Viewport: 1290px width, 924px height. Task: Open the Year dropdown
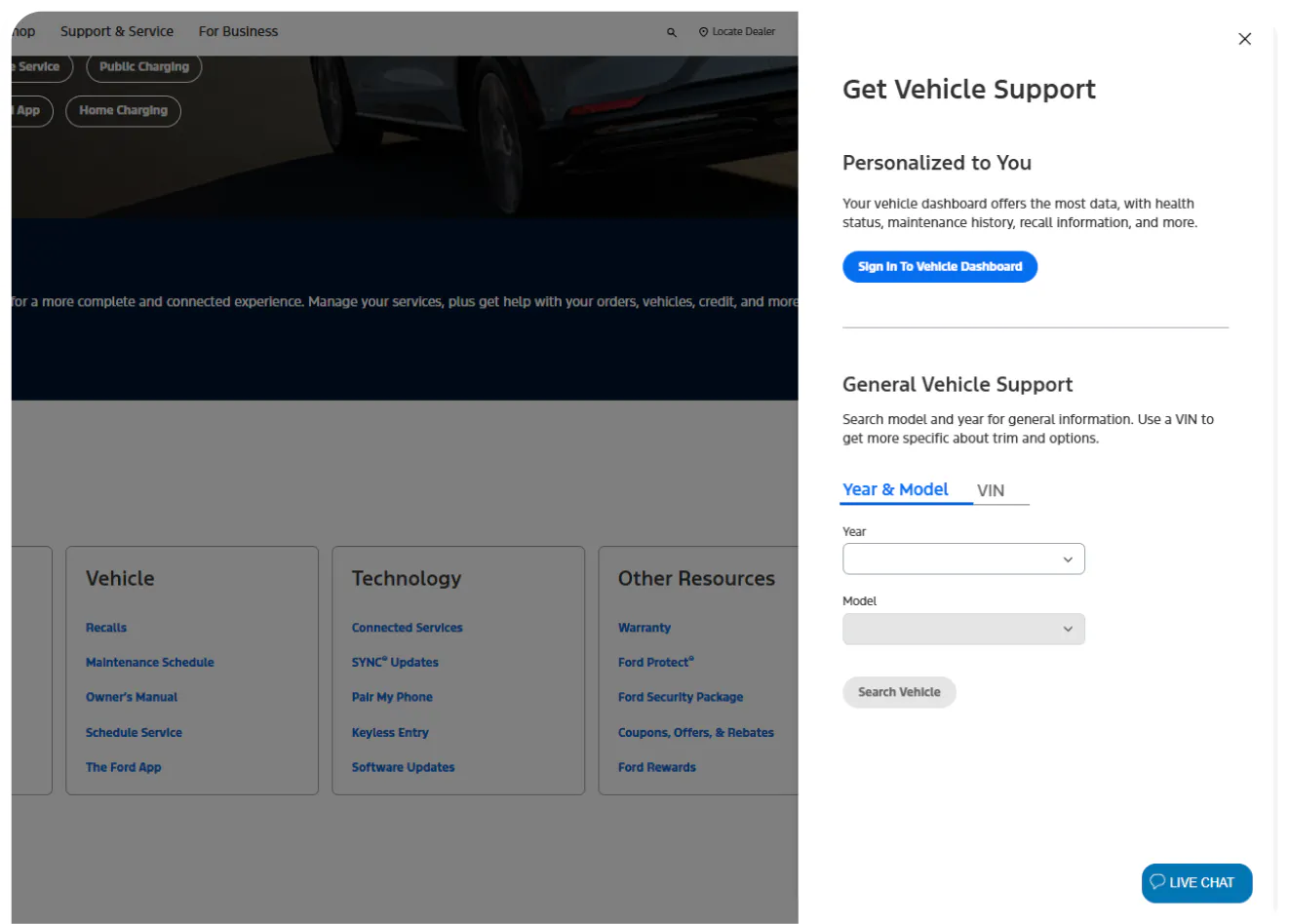(963, 558)
